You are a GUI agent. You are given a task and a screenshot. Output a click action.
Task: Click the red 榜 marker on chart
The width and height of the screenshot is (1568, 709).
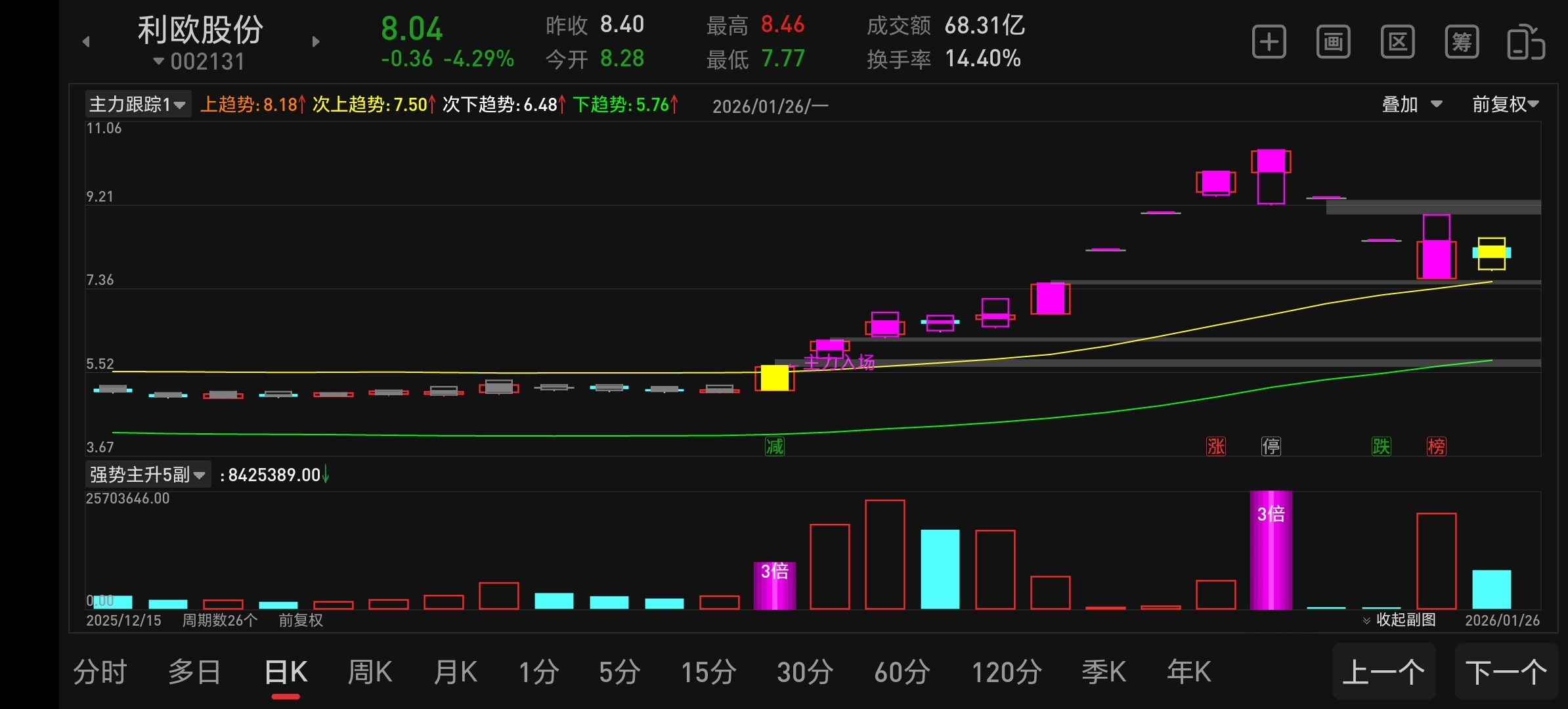click(1436, 446)
